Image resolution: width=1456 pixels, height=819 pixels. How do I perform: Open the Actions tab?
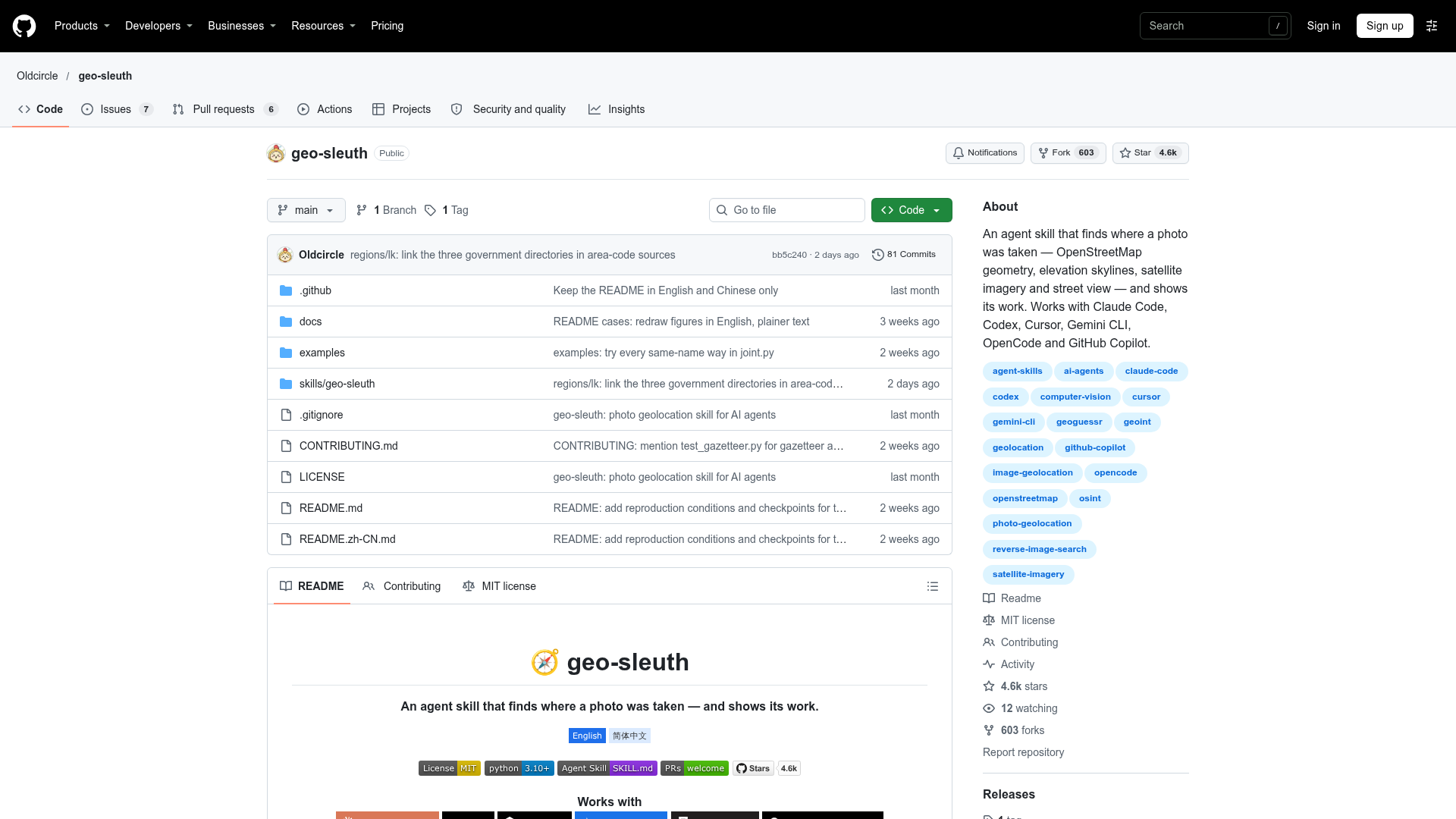click(x=325, y=109)
